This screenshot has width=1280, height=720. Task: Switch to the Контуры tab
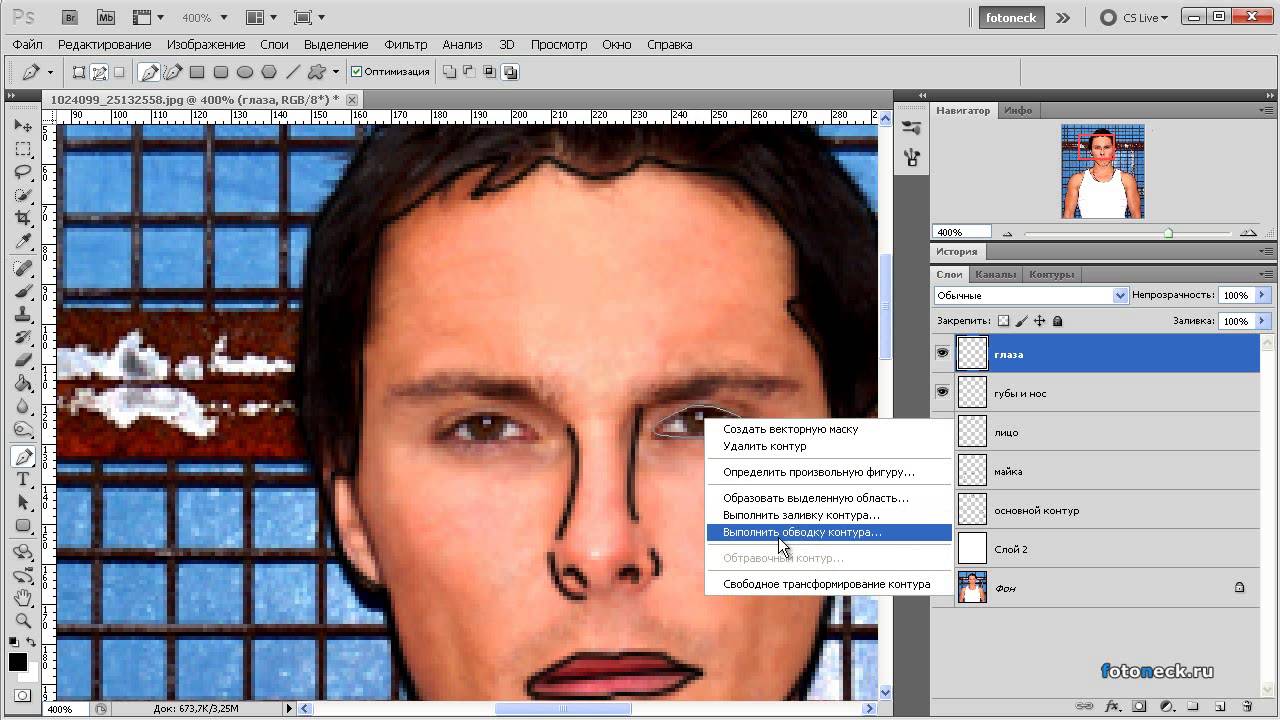tap(1051, 274)
